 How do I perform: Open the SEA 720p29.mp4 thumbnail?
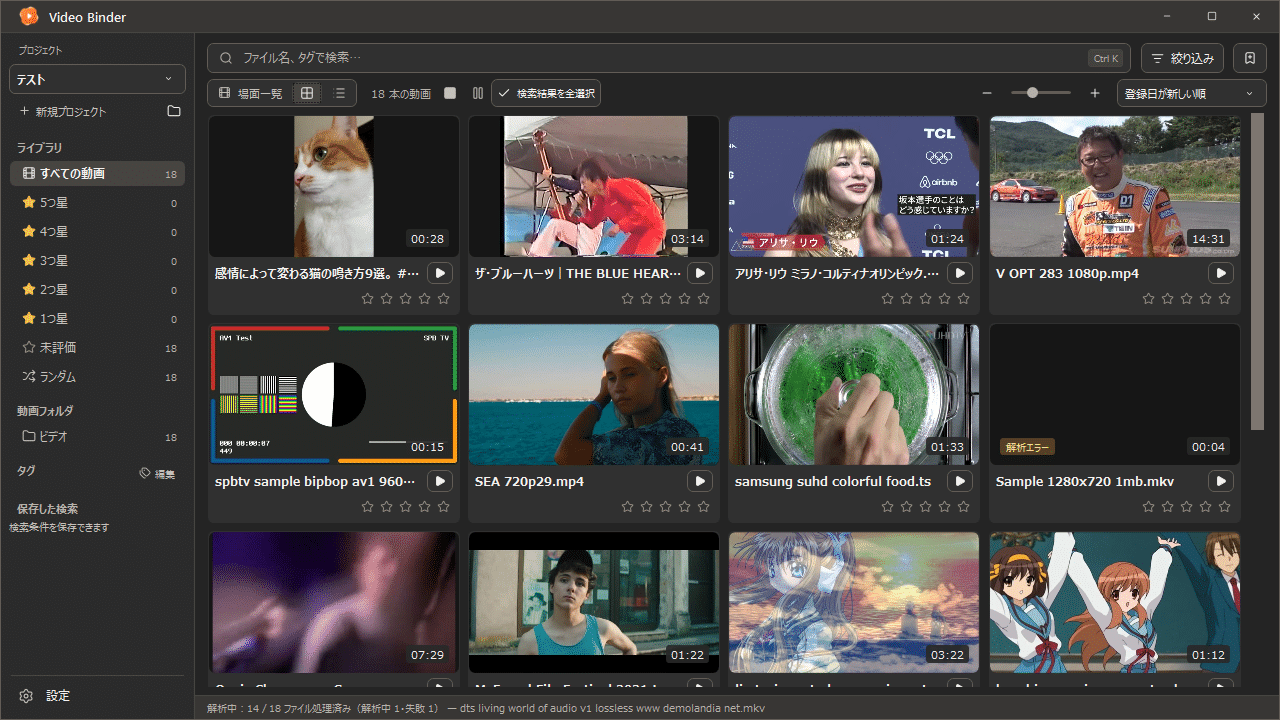point(594,394)
